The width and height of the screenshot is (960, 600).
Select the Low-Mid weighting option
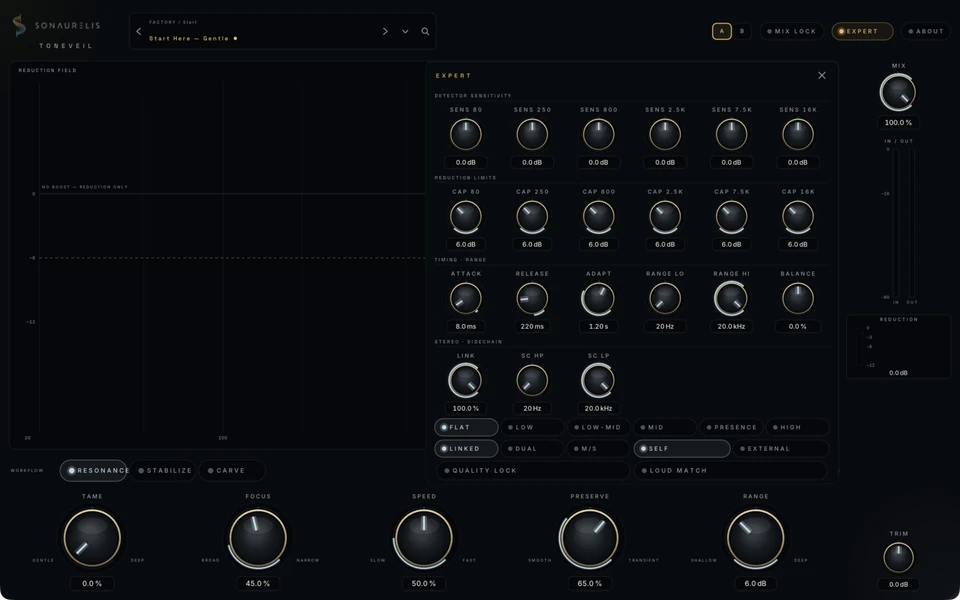click(x=599, y=427)
